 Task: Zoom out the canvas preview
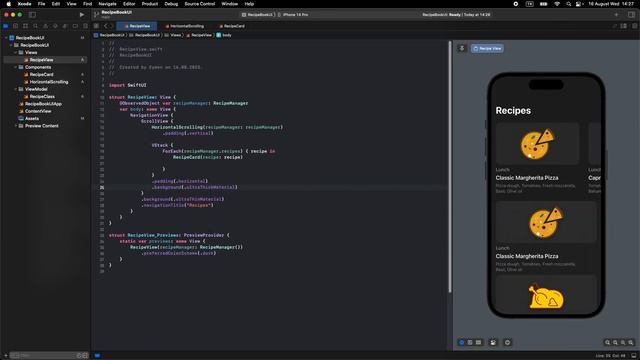(607, 342)
